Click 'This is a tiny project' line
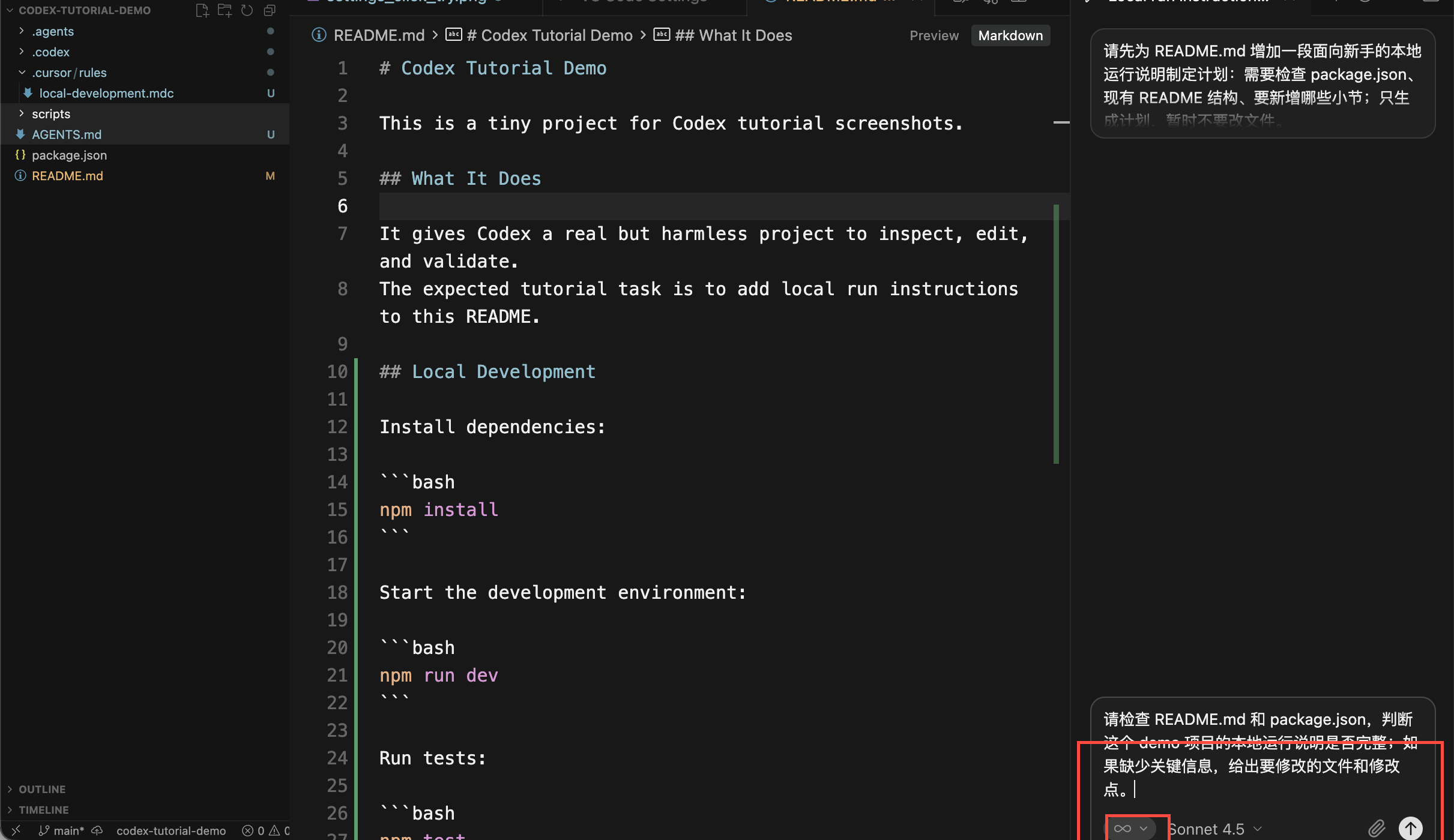This screenshot has width=1454, height=840. pos(671,124)
